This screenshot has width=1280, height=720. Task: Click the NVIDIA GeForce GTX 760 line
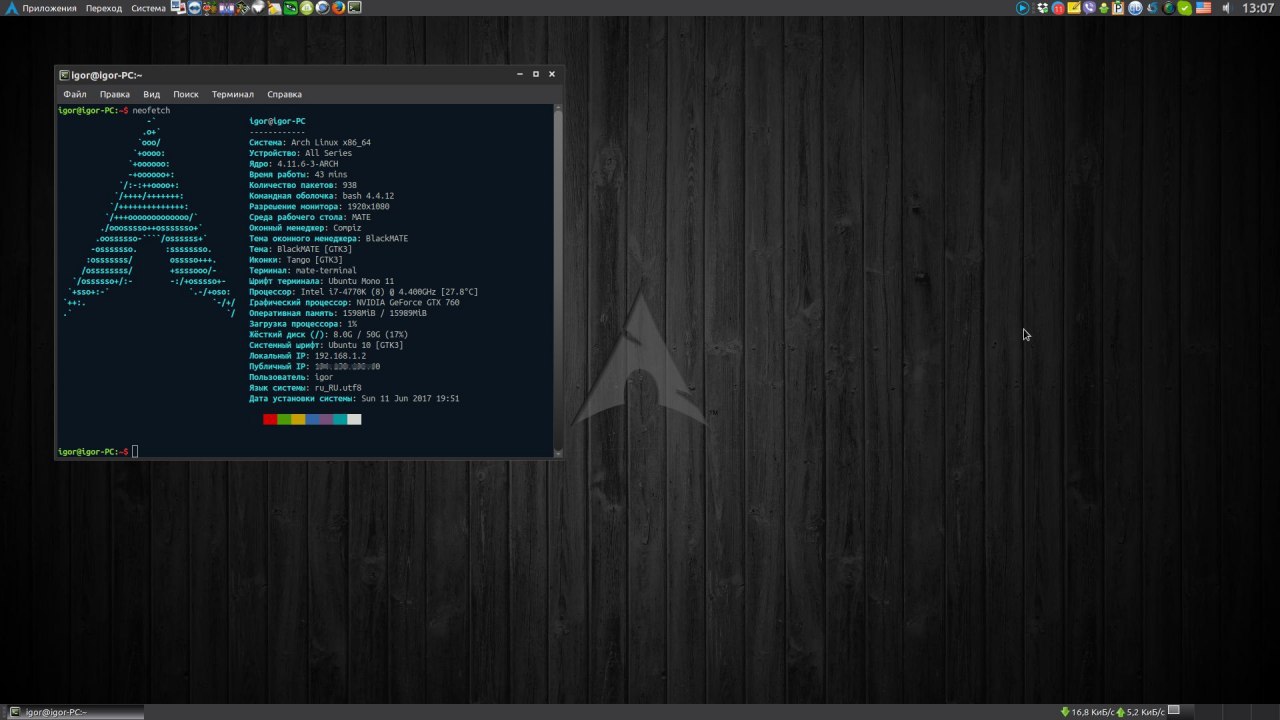(354, 302)
